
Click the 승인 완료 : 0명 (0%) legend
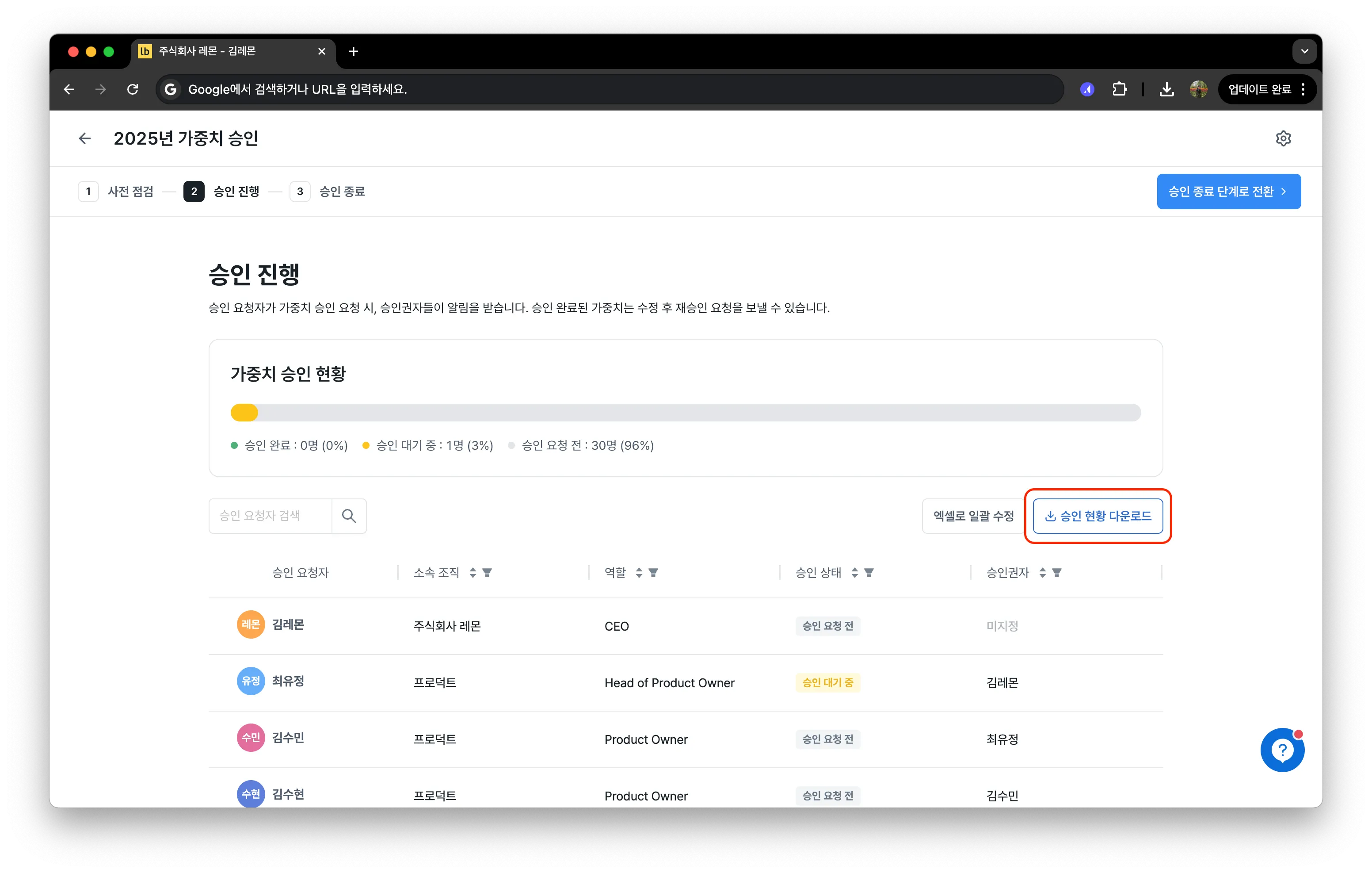(x=290, y=445)
